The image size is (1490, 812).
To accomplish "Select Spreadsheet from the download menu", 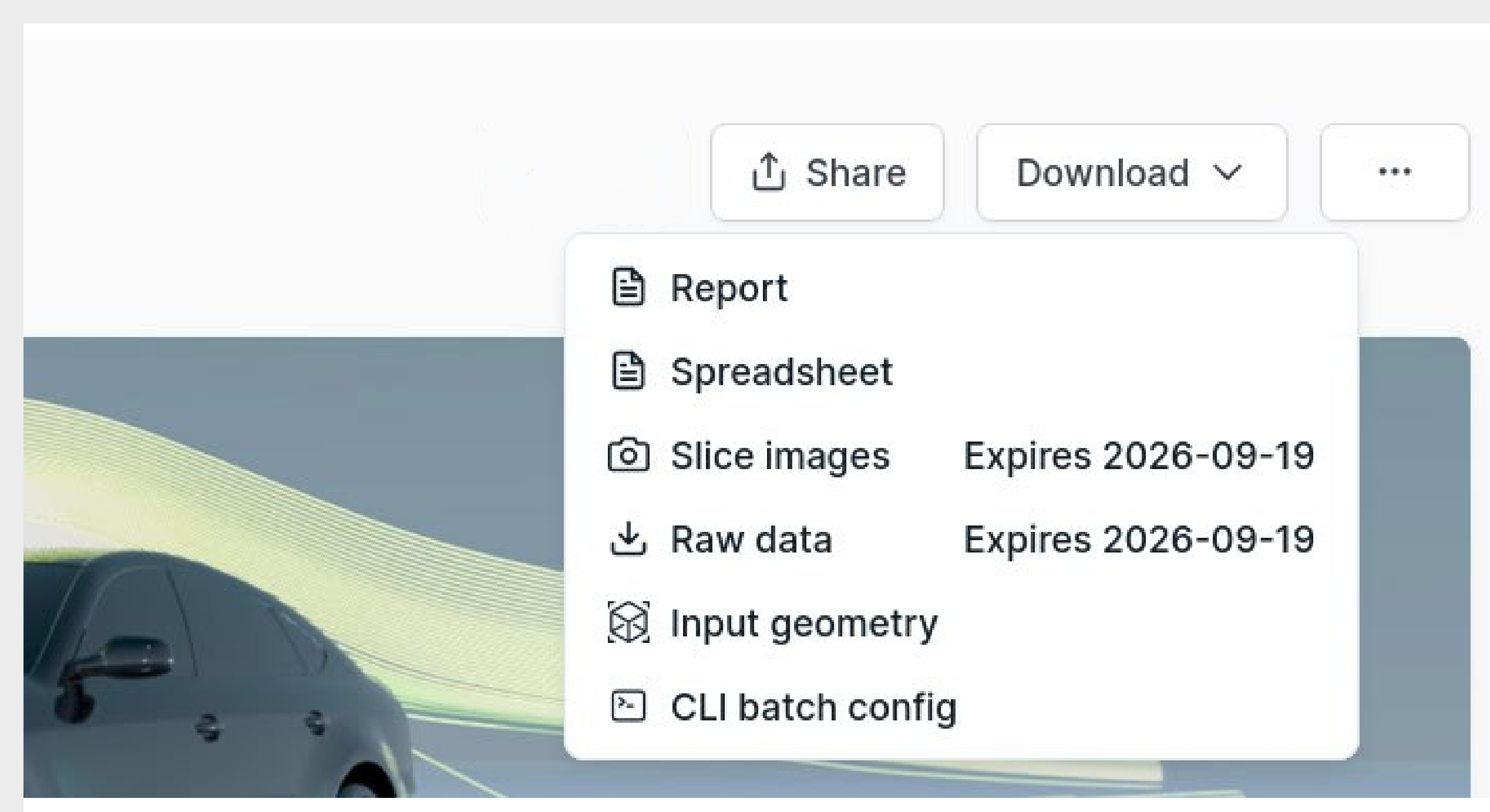I will (x=781, y=372).
